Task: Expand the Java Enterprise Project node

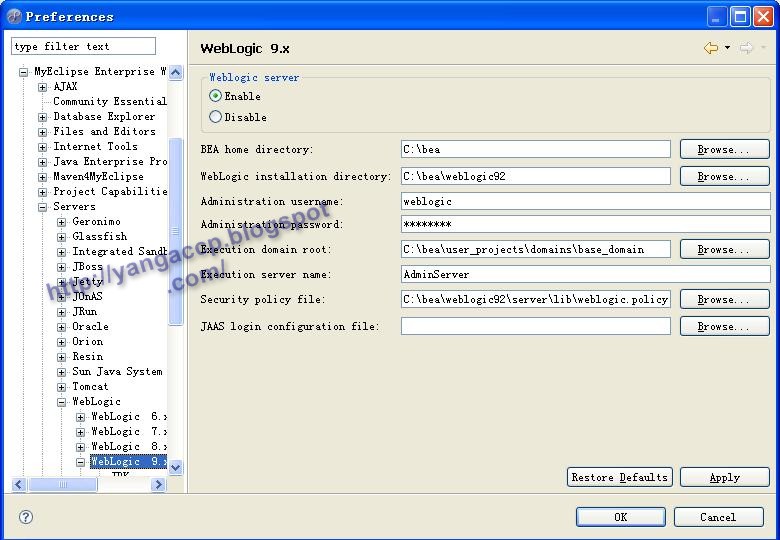Action: click(x=42, y=162)
